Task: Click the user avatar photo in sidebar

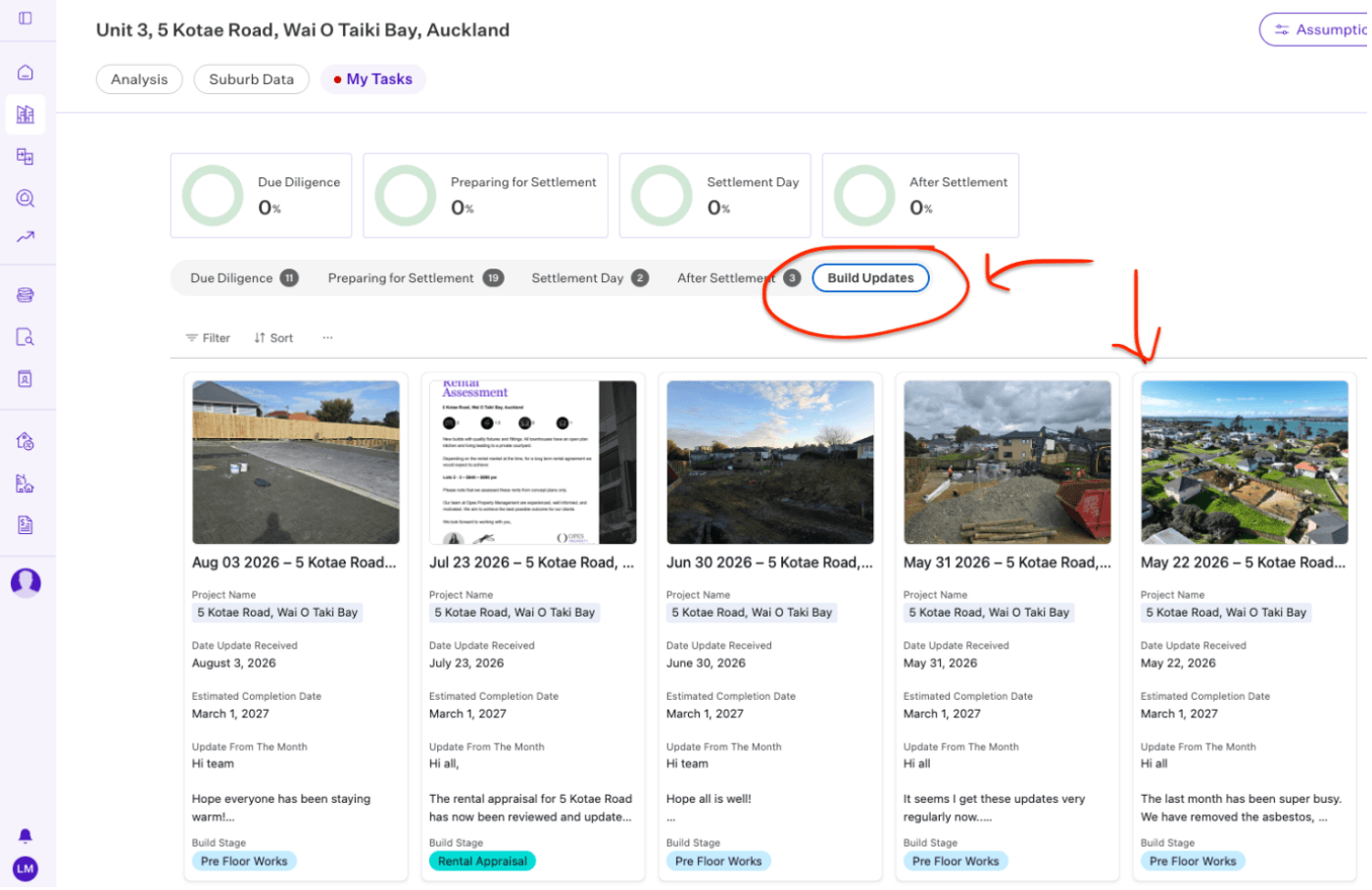Action: click(25, 584)
